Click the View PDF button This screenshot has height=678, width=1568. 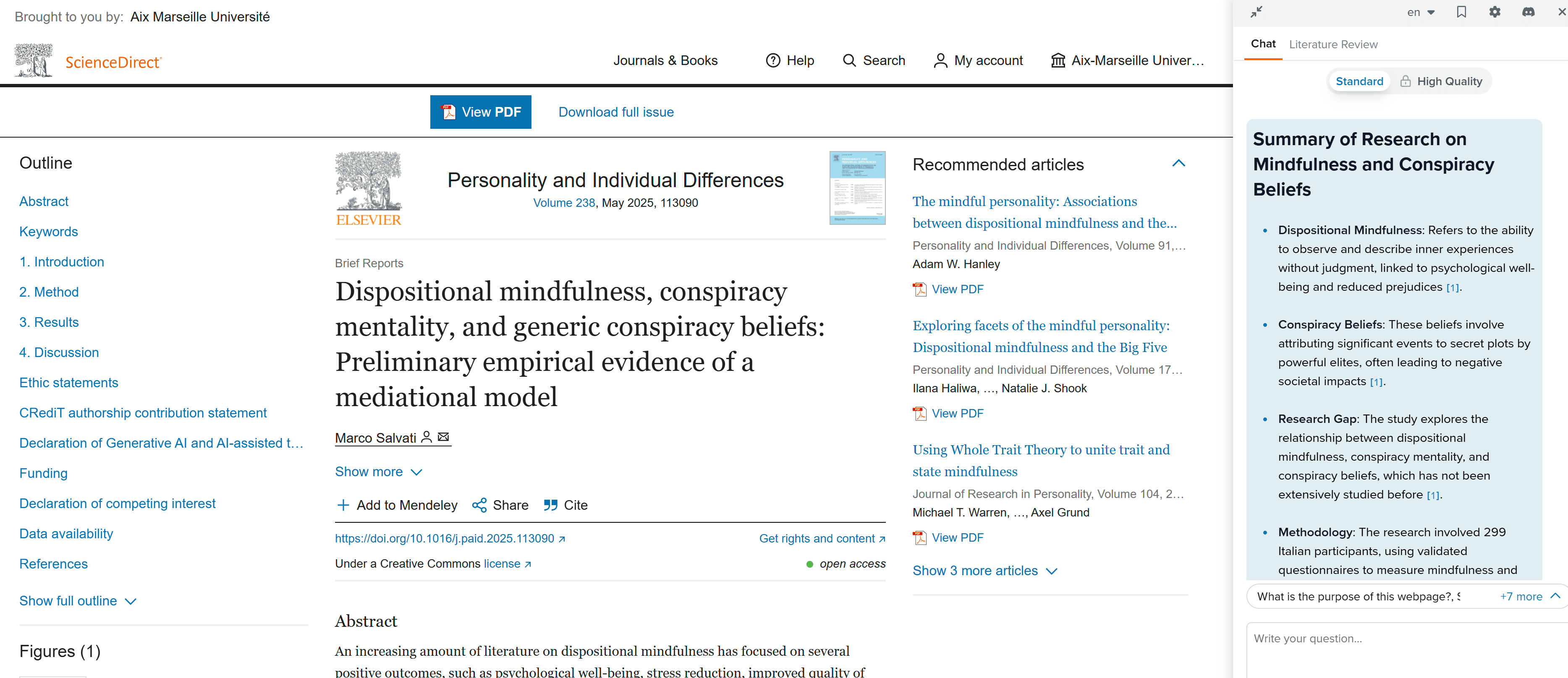[x=480, y=112]
